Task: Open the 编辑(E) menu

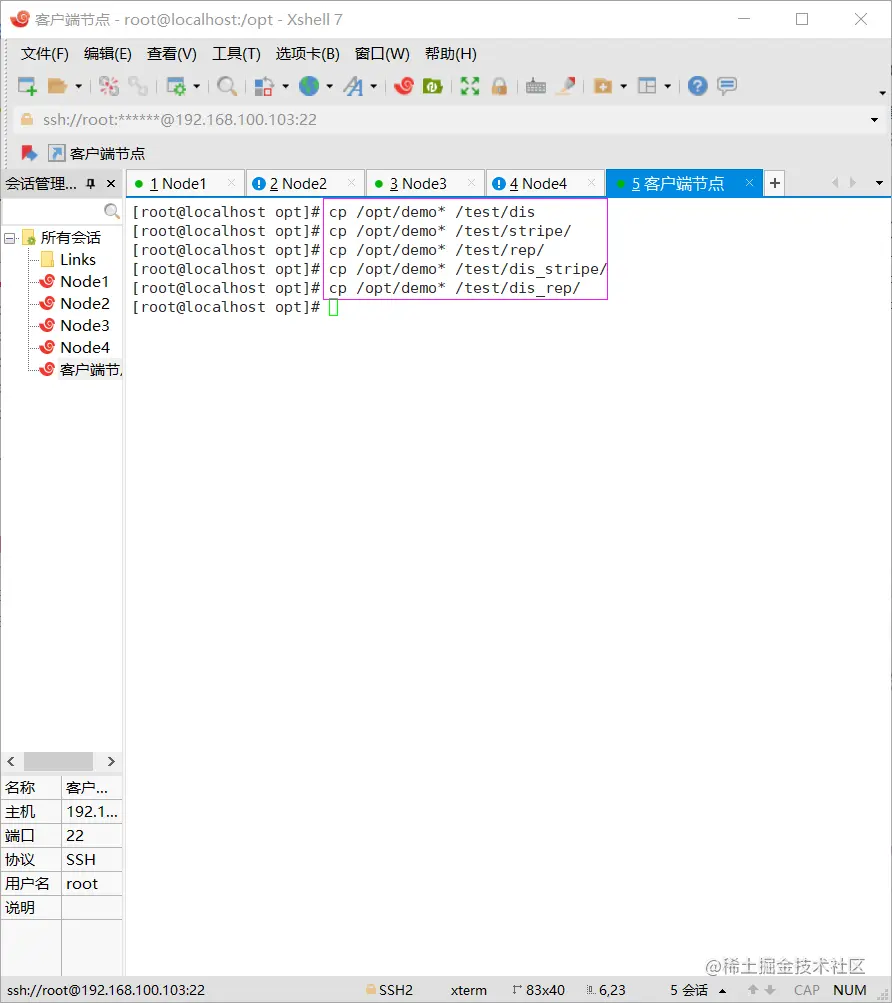Action: [x=108, y=54]
